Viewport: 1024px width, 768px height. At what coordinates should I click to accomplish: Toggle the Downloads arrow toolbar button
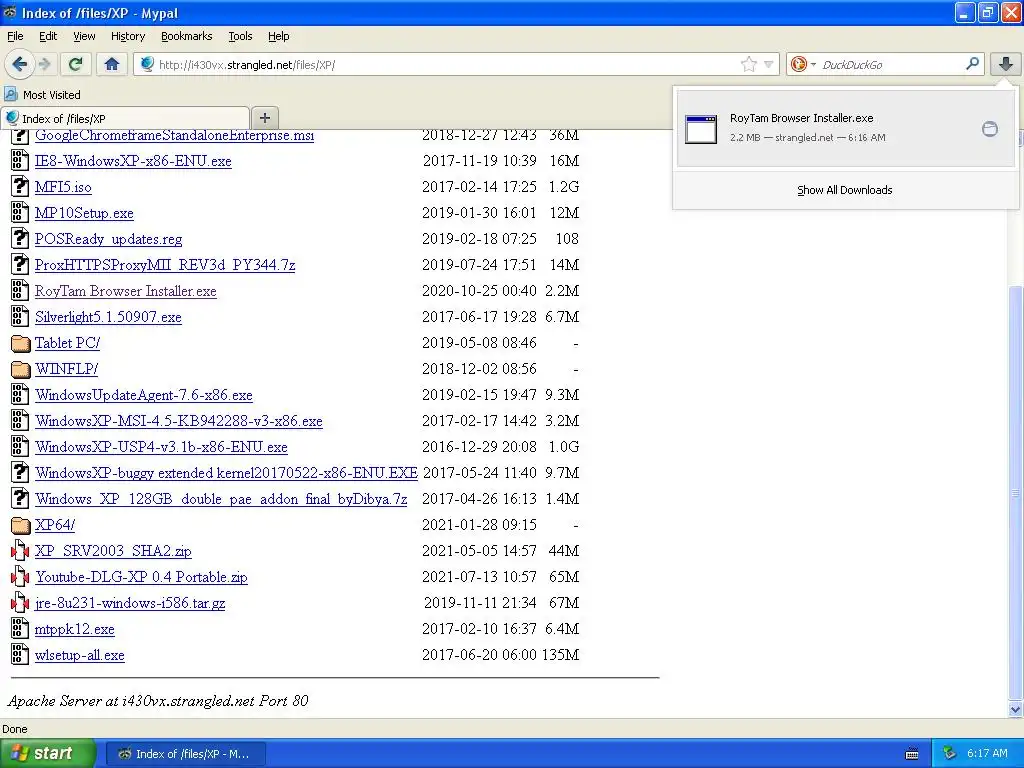[1006, 64]
